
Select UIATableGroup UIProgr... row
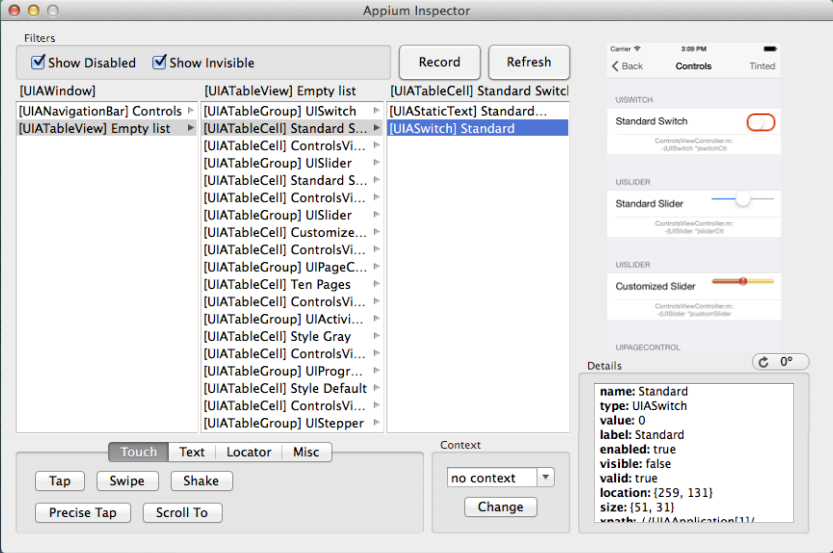click(292, 371)
